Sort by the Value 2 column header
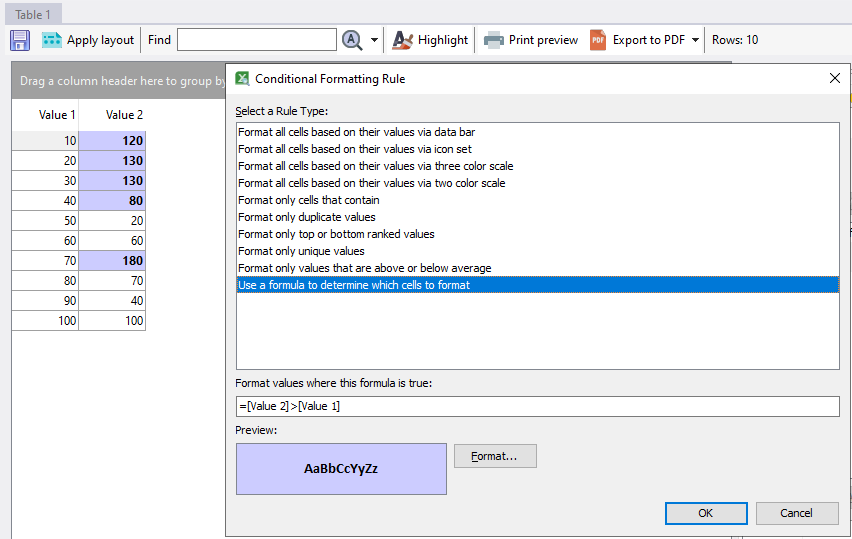 click(x=124, y=115)
